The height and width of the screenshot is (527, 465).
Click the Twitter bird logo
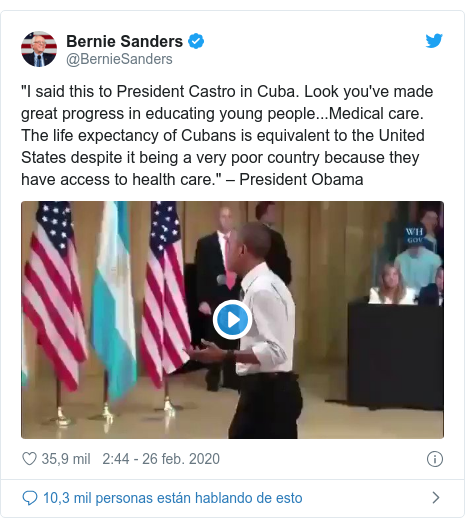pyautogui.click(x=434, y=41)
